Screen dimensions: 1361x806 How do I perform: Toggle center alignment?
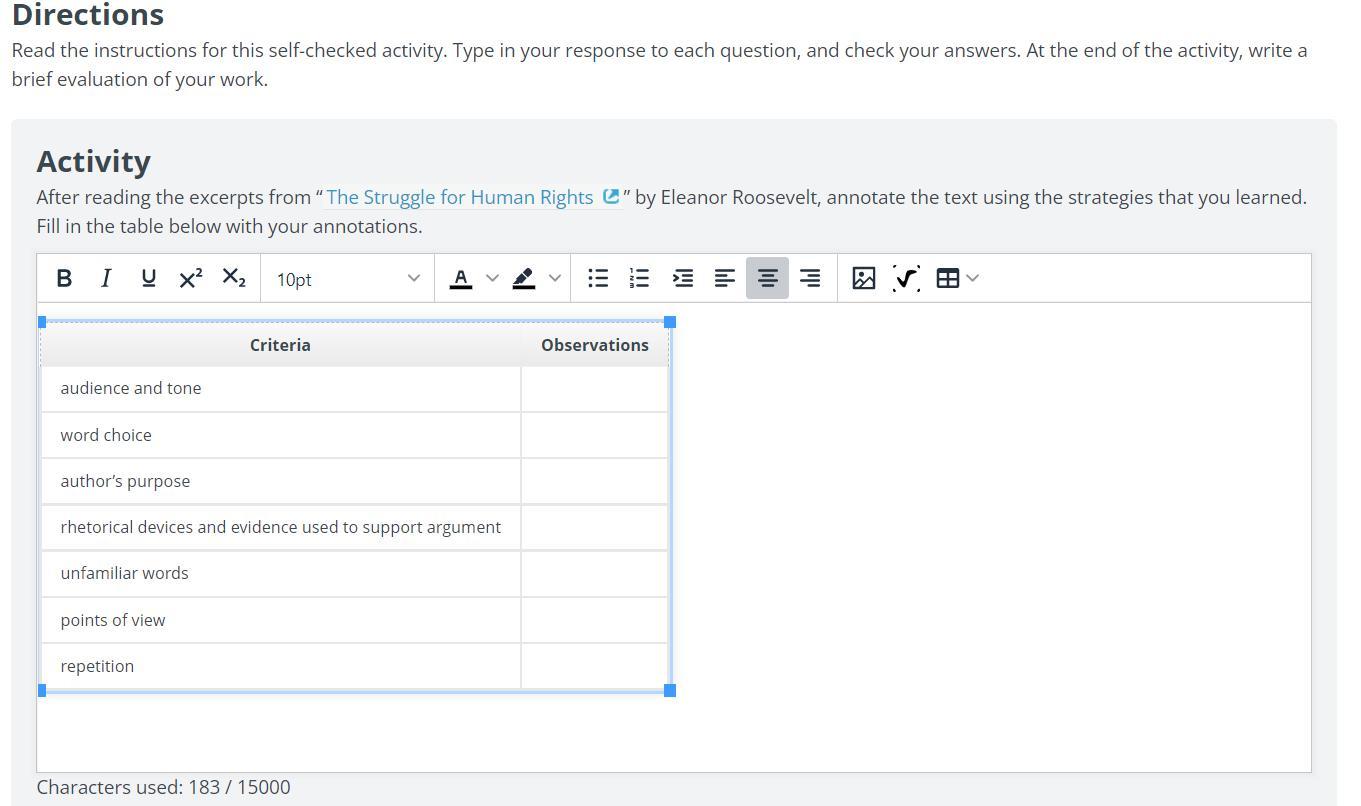[x=767, y=278]
